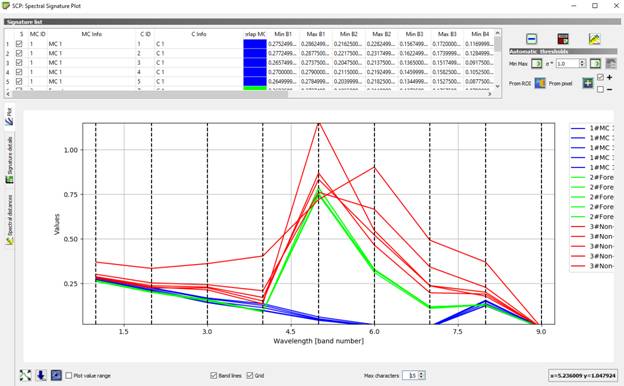Open the Signature details side tab
Screen dimensions: 624x386
point(9,160)
